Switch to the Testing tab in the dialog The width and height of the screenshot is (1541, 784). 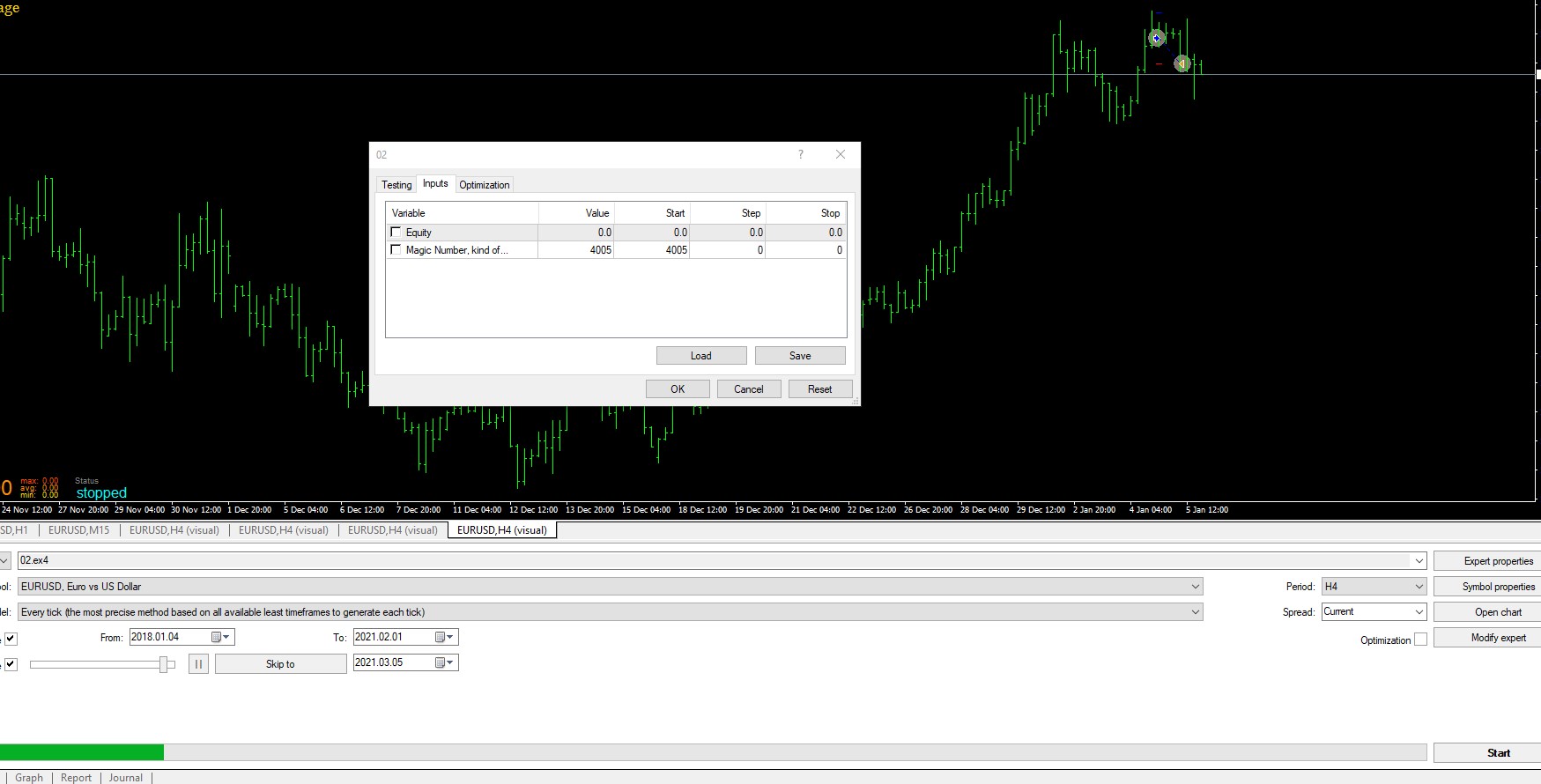click(x=396, y=185)
